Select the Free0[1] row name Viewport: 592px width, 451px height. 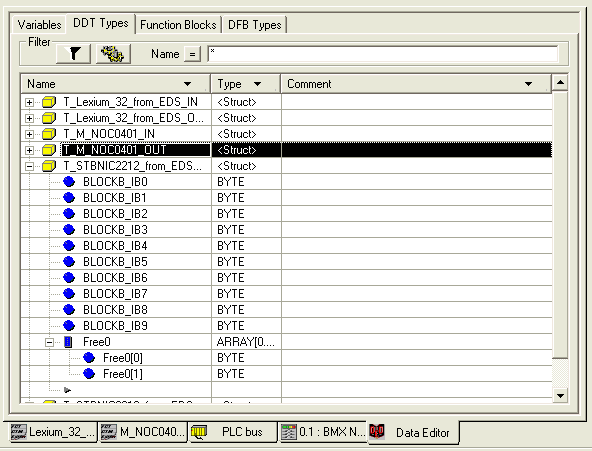coord(123,374)
